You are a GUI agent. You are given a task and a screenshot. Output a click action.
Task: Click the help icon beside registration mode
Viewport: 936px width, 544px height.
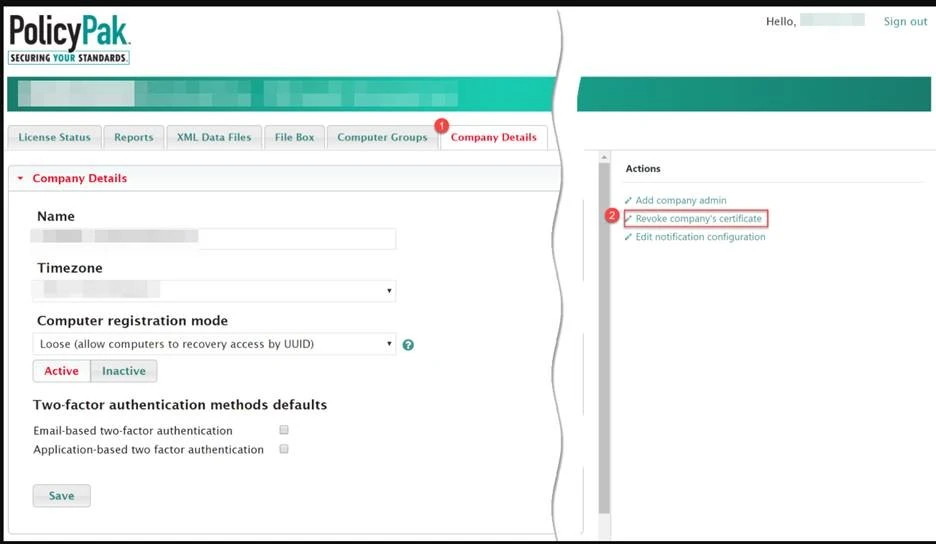pos(408,345)
